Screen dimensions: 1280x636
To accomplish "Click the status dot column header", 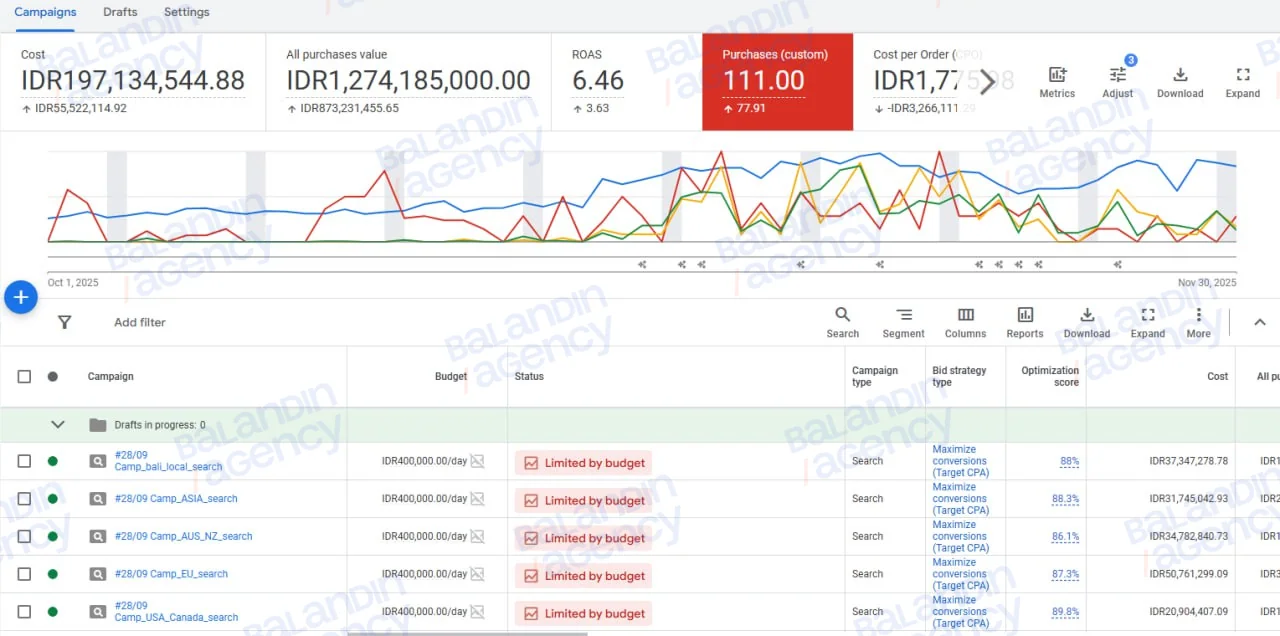I will (52, 376).
